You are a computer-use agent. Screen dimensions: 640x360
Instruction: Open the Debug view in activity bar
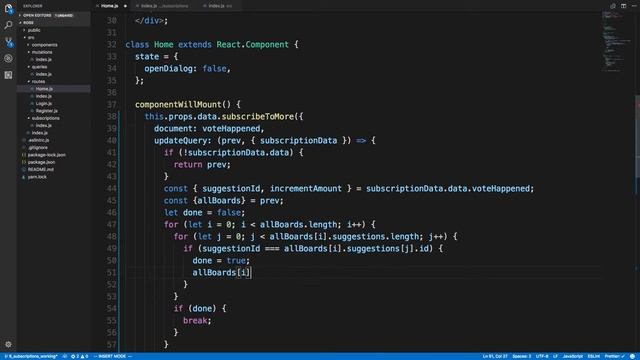click(8, 58)
